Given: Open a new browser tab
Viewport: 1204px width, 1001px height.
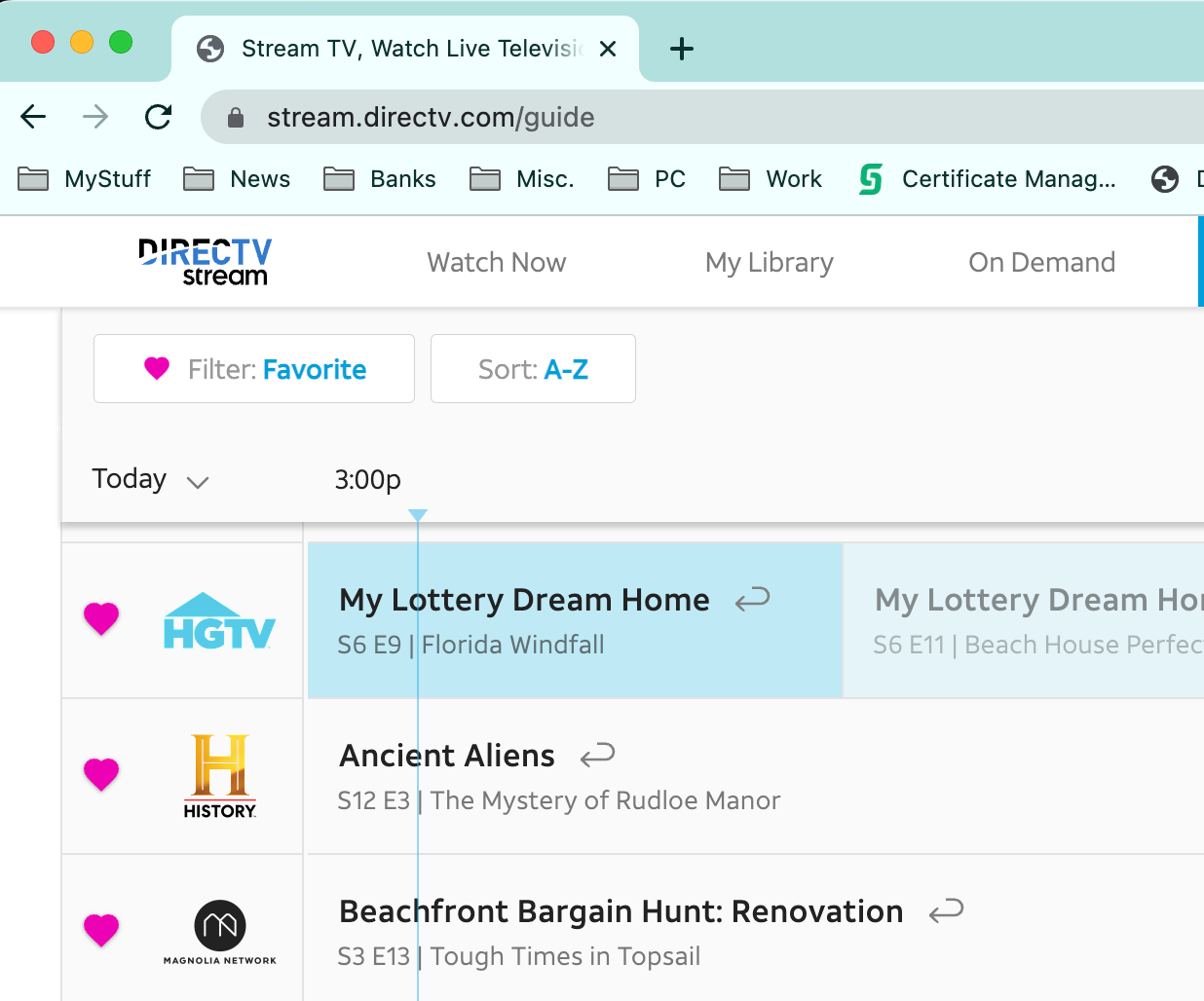Looking at the screenshot, I should tap(682, 49).
